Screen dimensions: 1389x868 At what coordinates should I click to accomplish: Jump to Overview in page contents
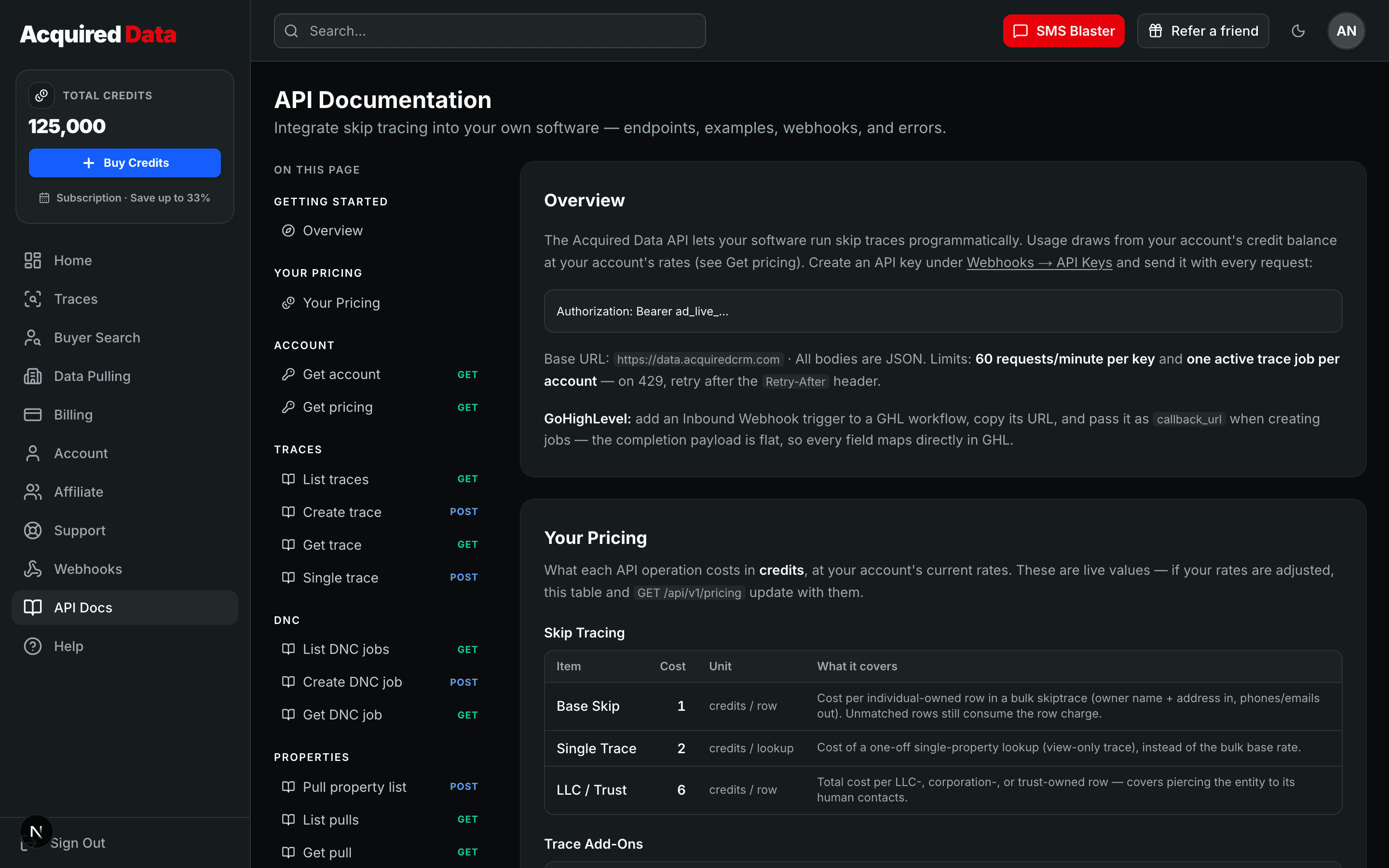332,231
